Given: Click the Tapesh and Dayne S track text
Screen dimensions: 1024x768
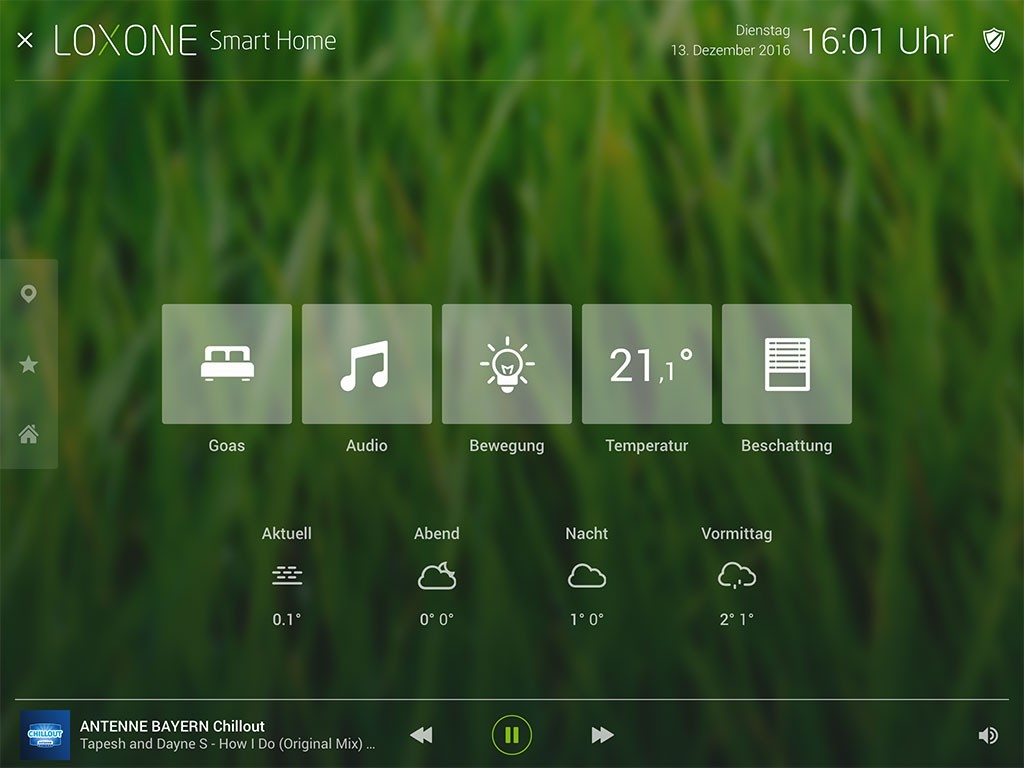Looking at the screenshot, I should [x=227, y=744].
